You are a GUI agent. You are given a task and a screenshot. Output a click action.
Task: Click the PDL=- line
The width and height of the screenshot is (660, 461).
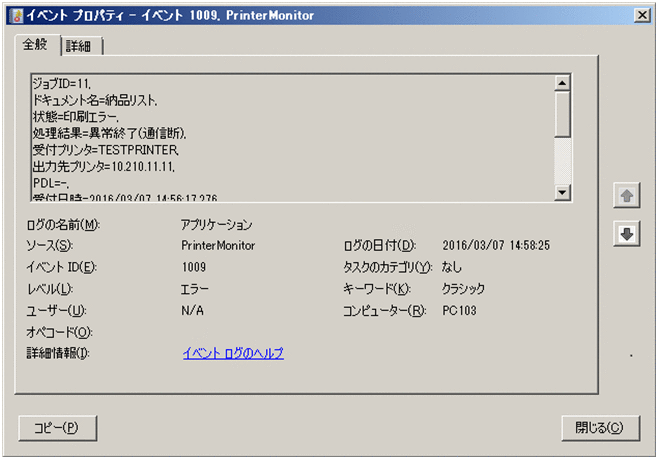click(x=51, y=183)
